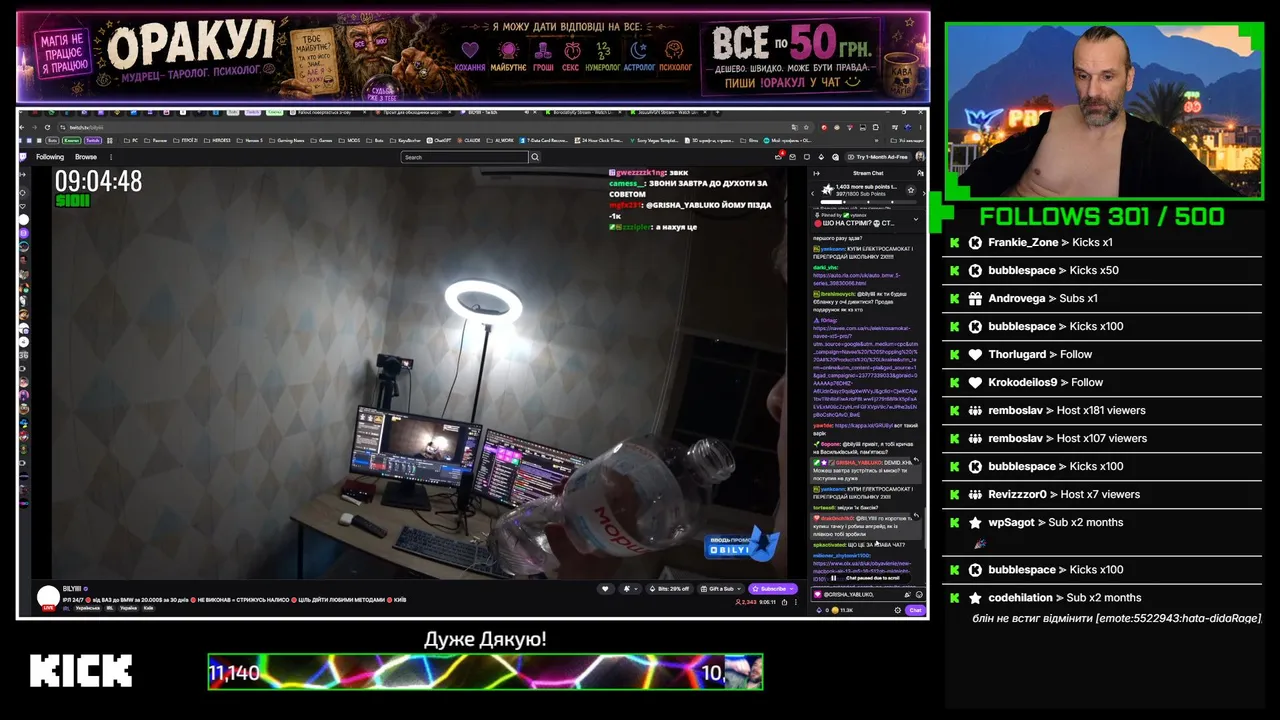The width and height of the screenshot is (1280, 720).
Task: Open the emote picker in chat input
Action: (x=919, y=594)
